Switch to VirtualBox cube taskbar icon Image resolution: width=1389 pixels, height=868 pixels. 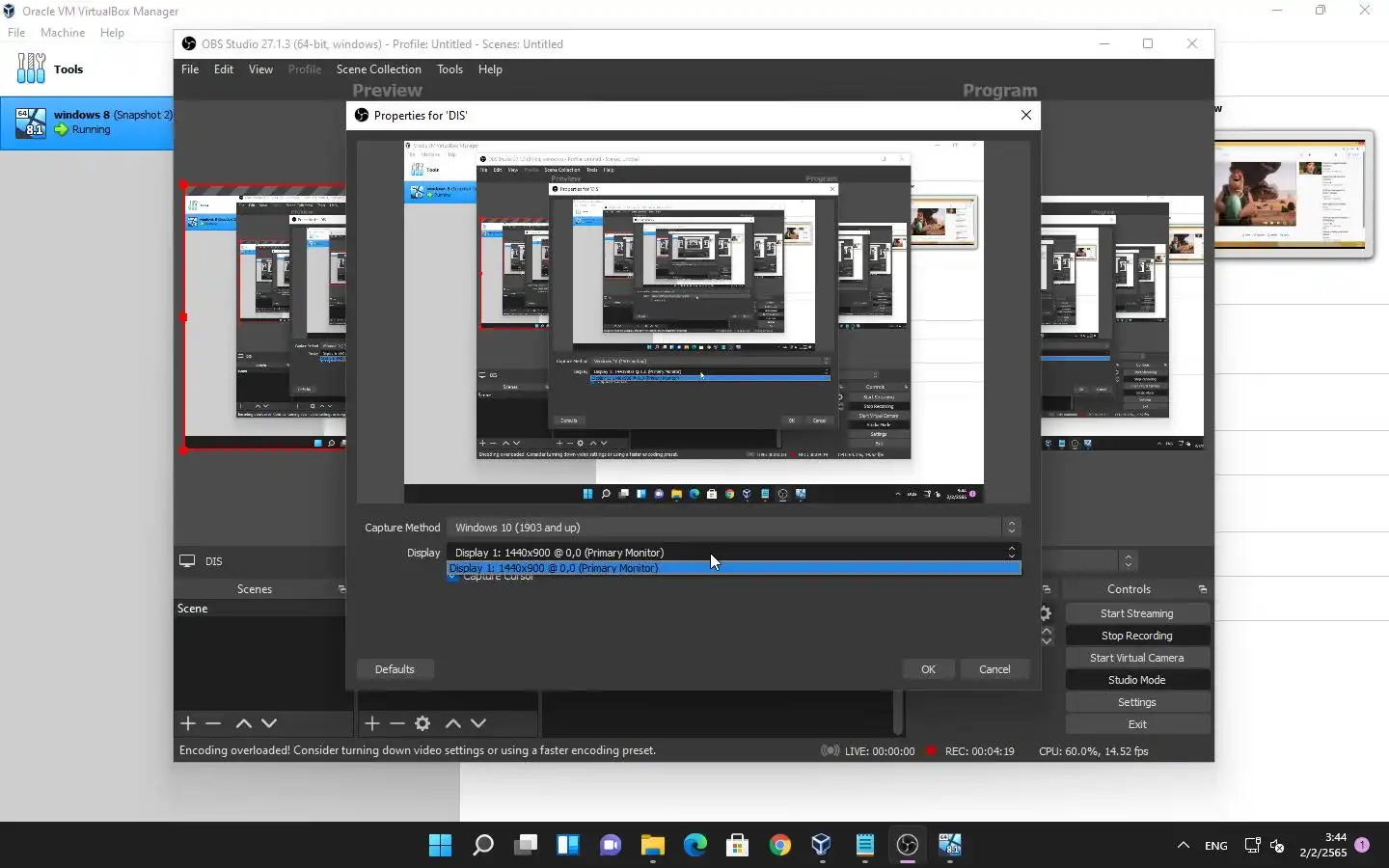click(x=822, y=846)
